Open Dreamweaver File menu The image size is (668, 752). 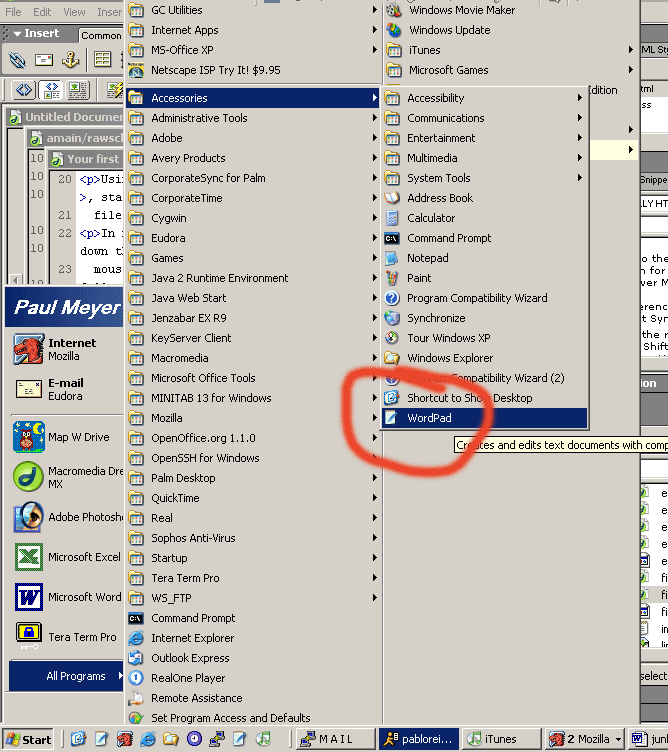pos(13,12)
